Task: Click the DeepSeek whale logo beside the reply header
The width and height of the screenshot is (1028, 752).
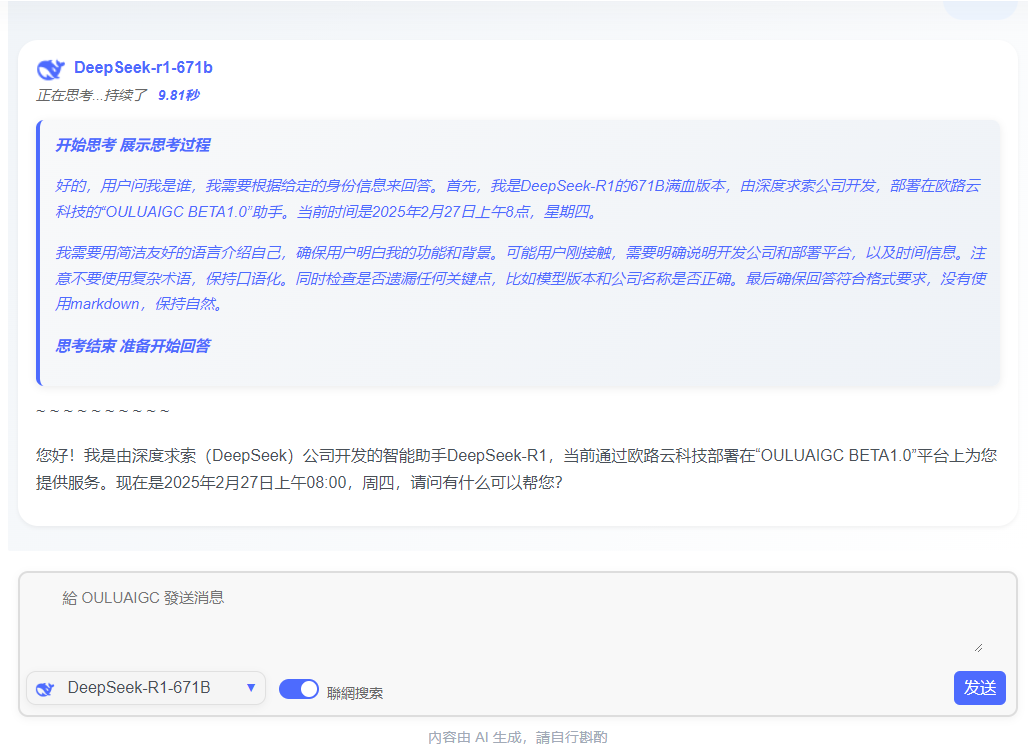Action: 50,68
